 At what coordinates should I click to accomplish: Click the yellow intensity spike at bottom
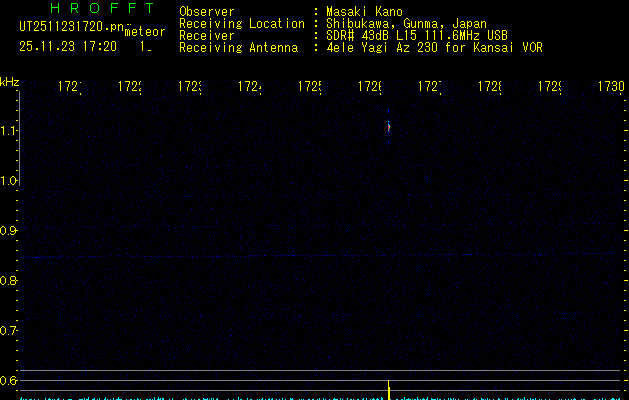point(388,390)
